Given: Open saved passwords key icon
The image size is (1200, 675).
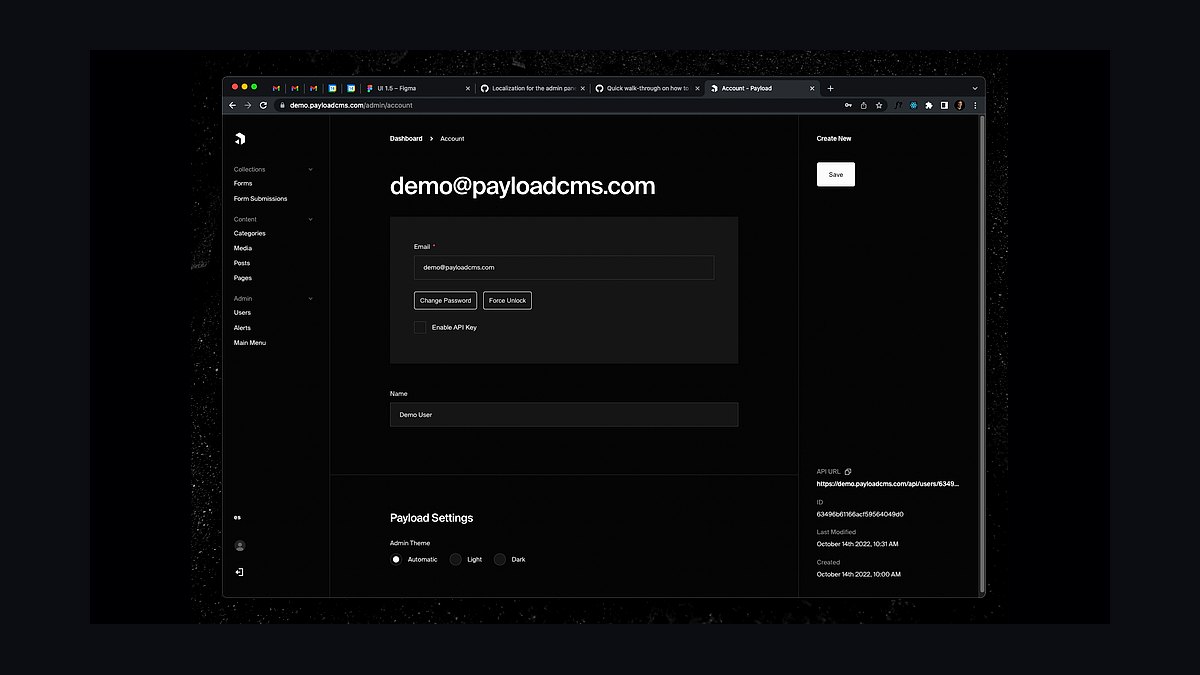Looking at the screenshot, I should click(848, 105).
